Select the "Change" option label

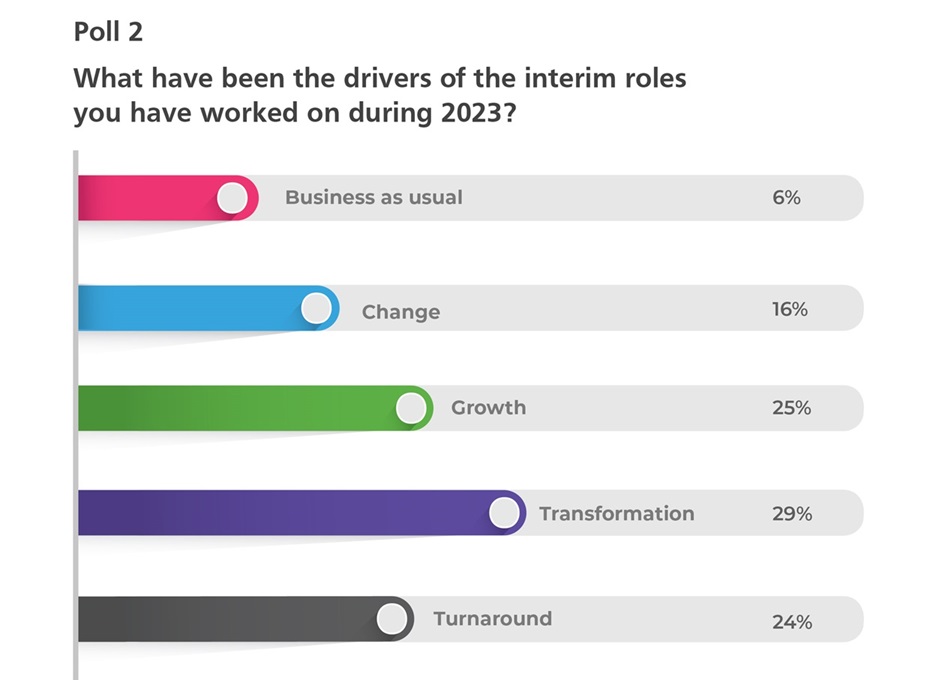[x=400, y=312]
